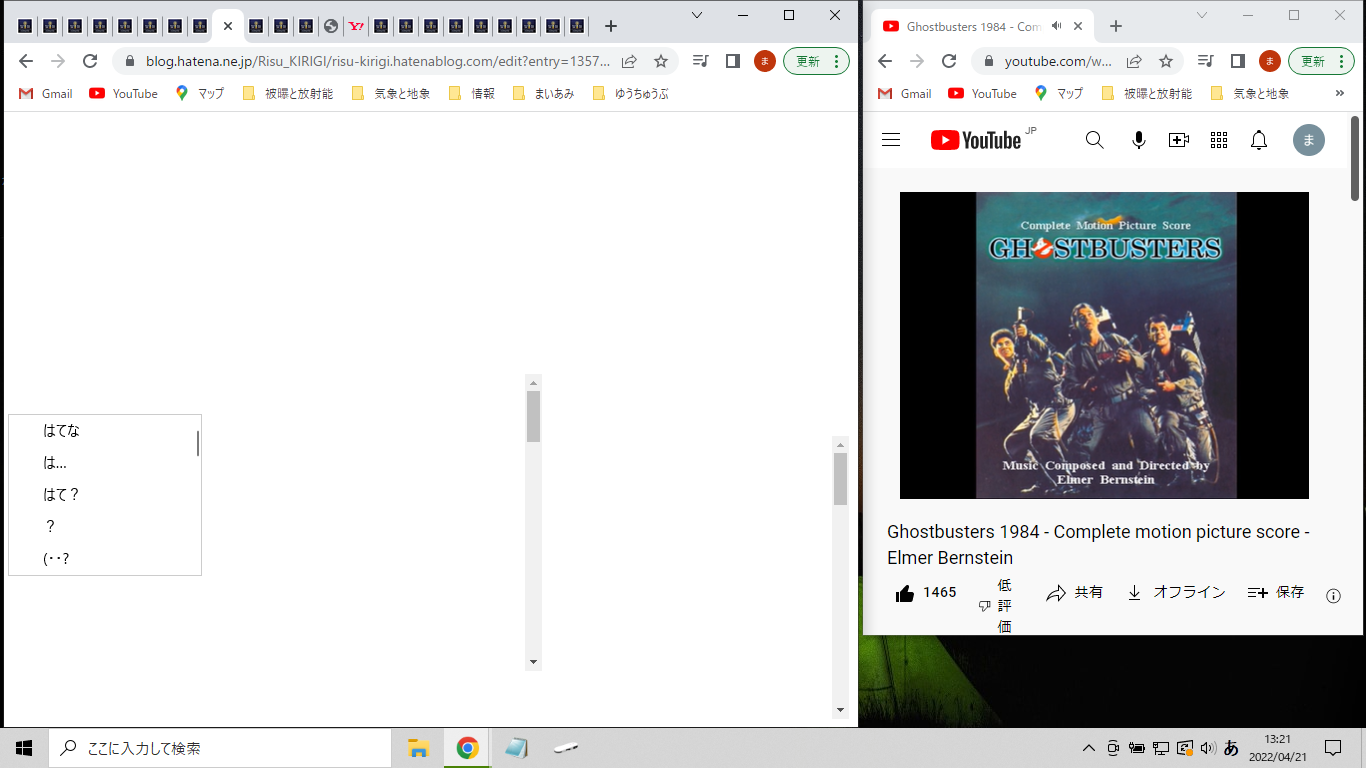Switch to the globe-icon tab in blog window
1366x768 pixels.
point(331,27)
